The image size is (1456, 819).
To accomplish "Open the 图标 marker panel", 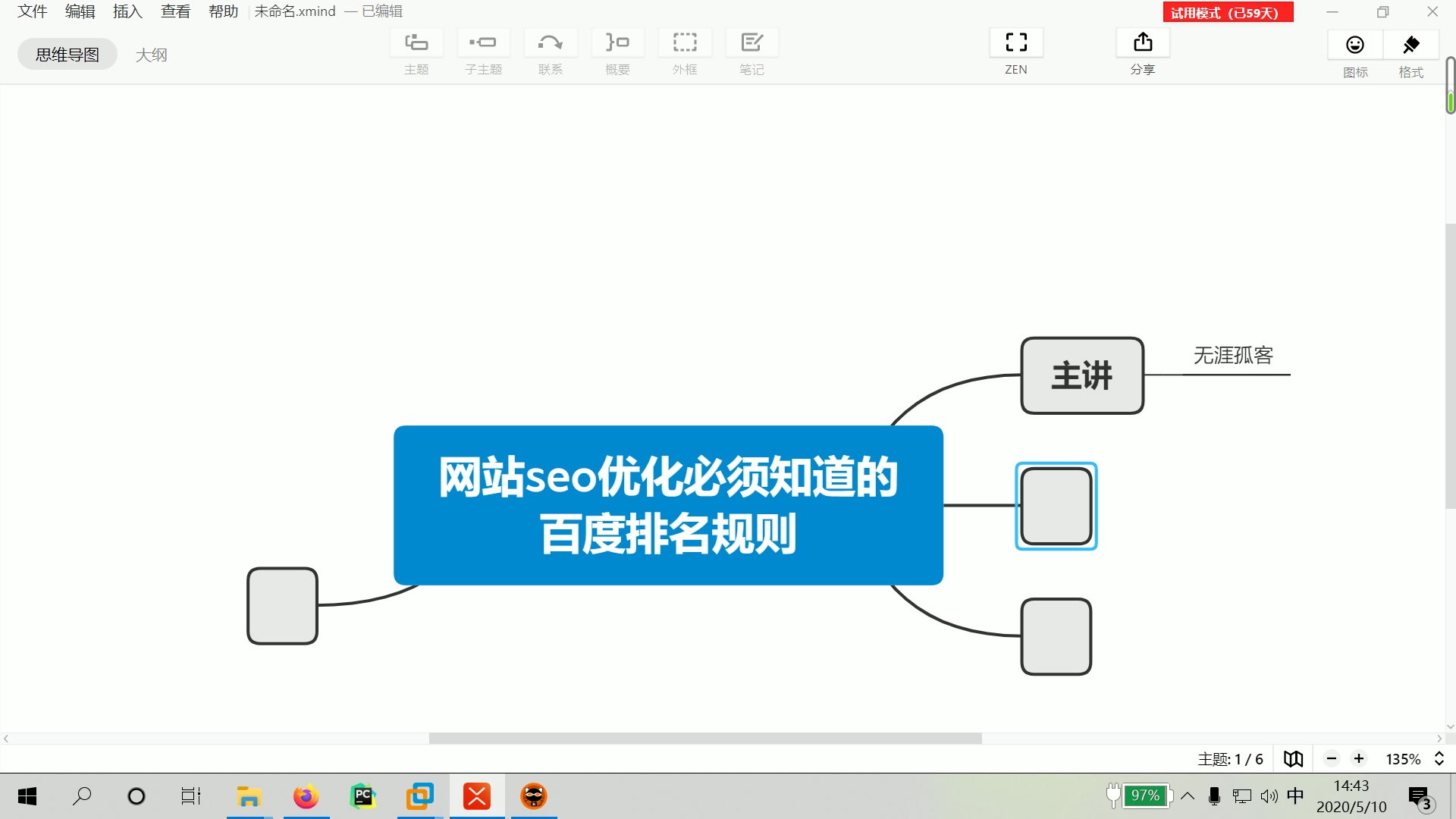I will [1355, 45].
